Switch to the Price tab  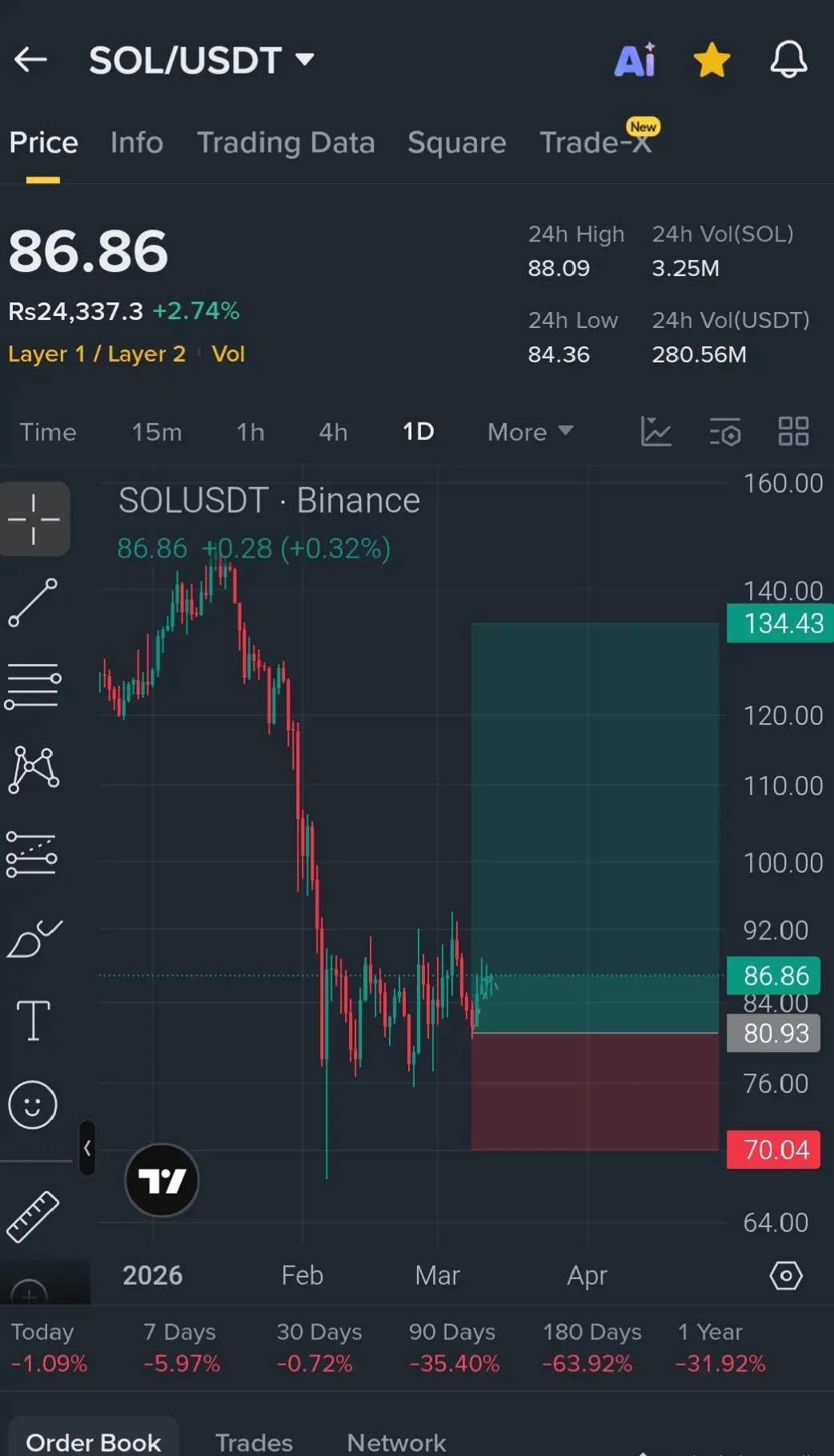43,142
